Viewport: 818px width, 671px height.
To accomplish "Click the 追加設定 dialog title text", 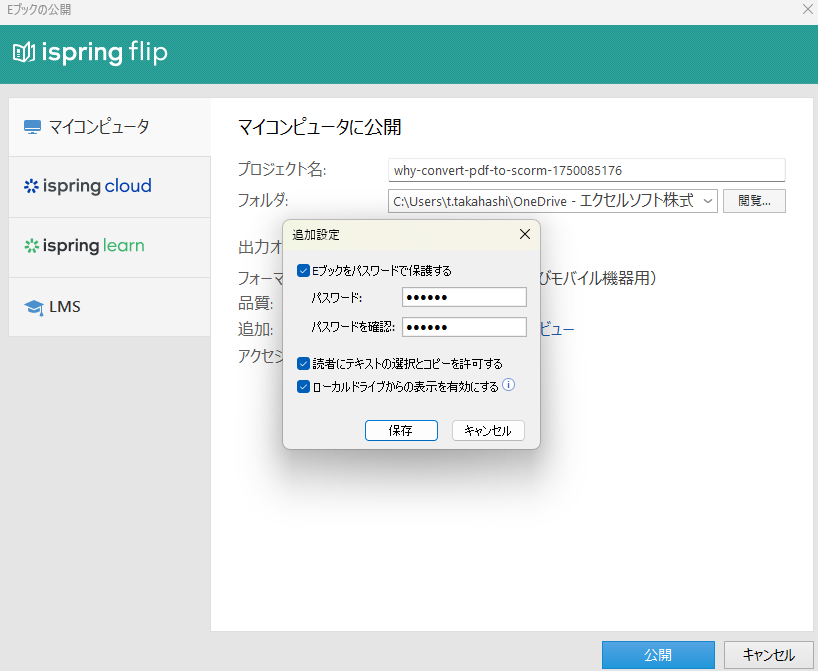I will [x=316, y=235].
